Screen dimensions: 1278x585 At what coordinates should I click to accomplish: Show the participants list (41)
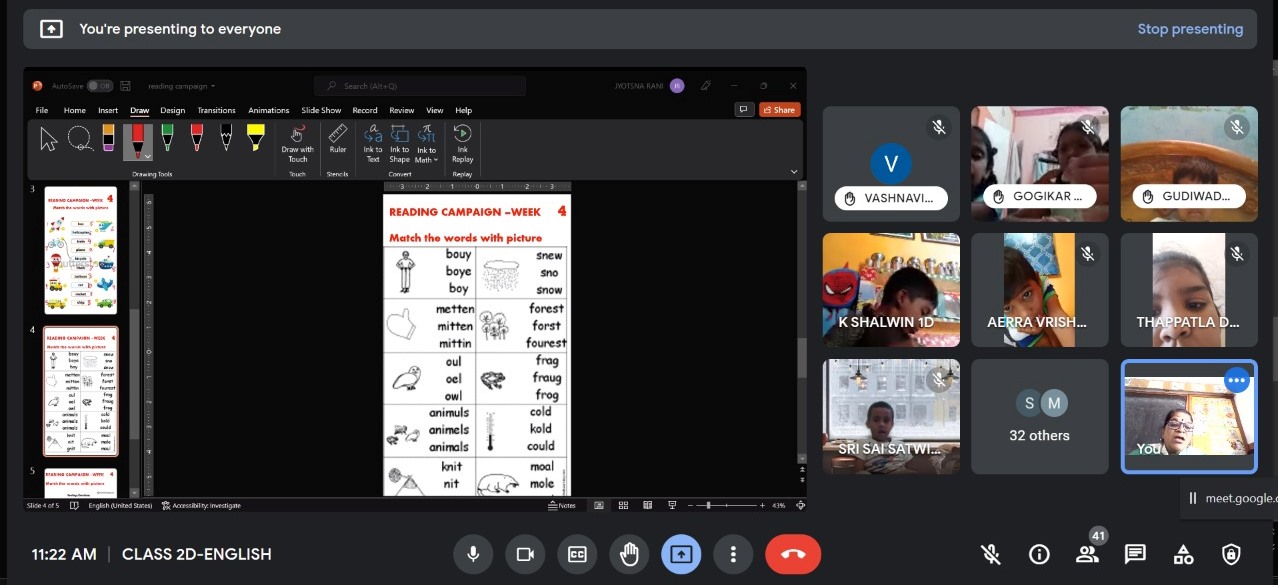(x=1087, y=554)
